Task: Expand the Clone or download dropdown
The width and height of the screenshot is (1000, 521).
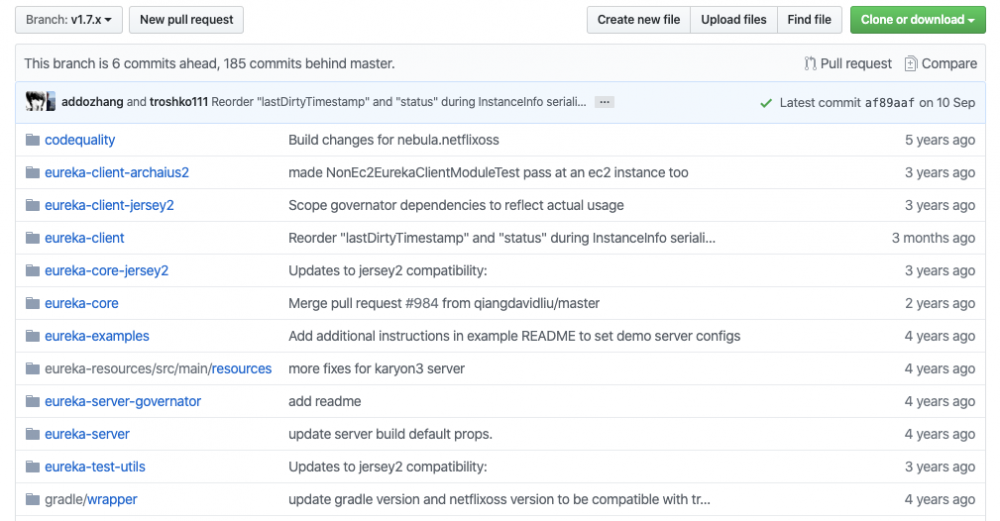Action: (x=917, y=19)
